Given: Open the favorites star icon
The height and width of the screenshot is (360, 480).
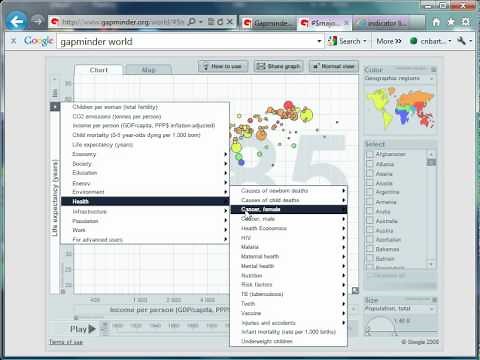Looking at the screenshot, I should coord(451,22).
